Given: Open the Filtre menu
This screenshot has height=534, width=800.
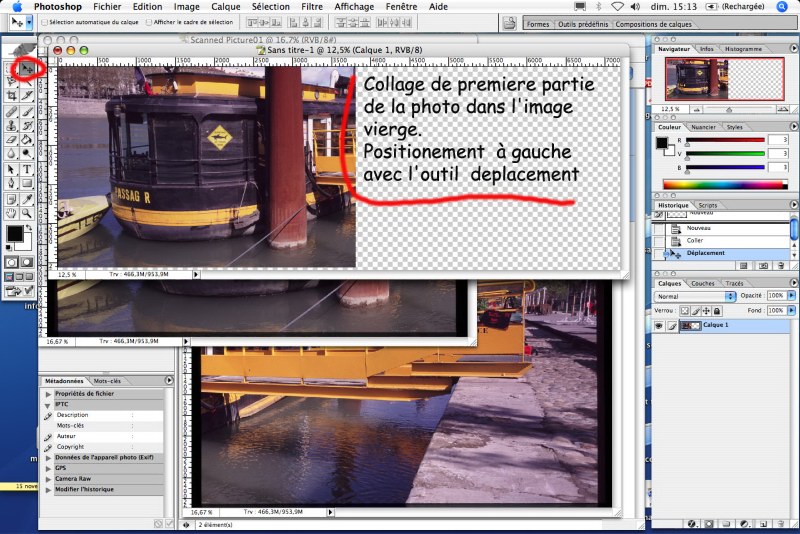Looking at the screenshot, I should 312,7.
